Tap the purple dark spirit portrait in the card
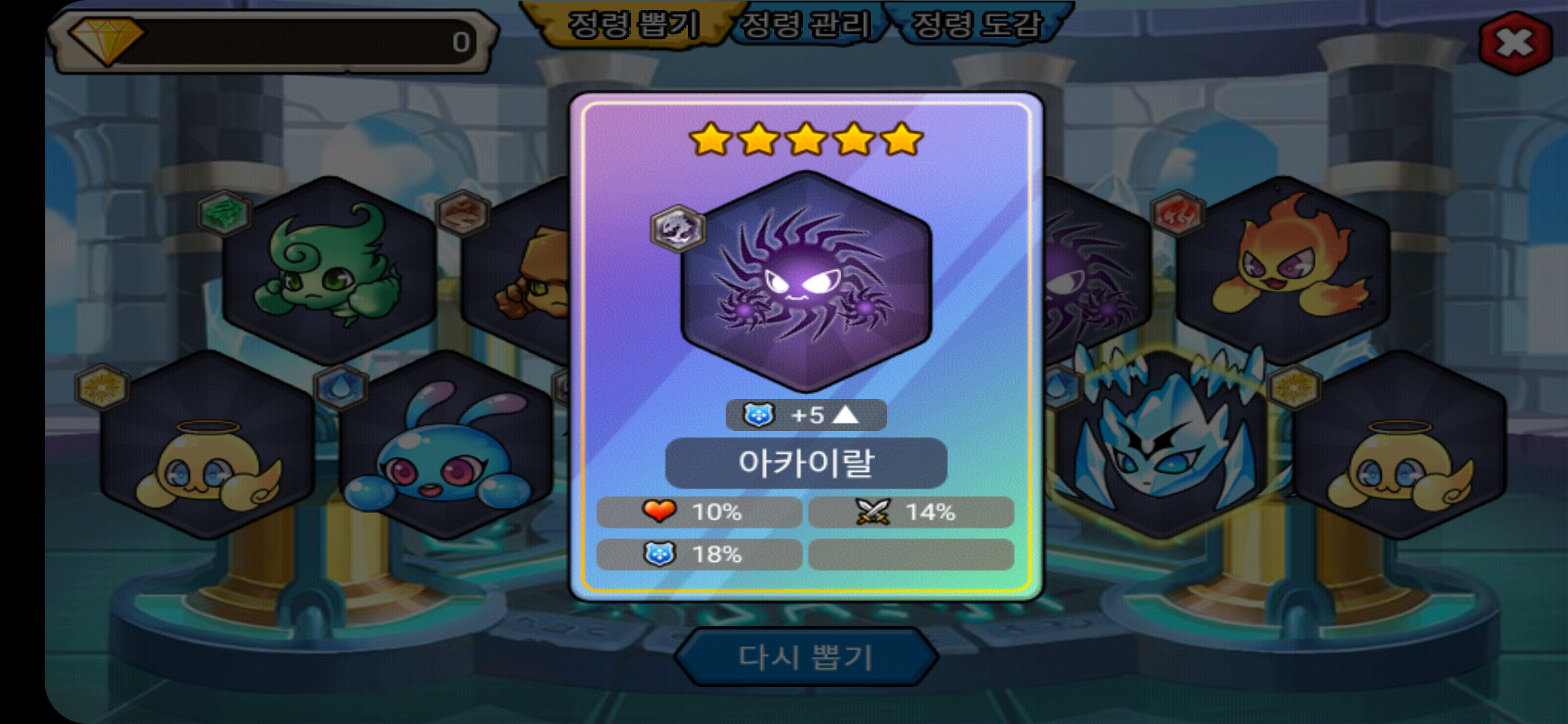This screenshot has height=724, width=1568. tap(806, 281)
